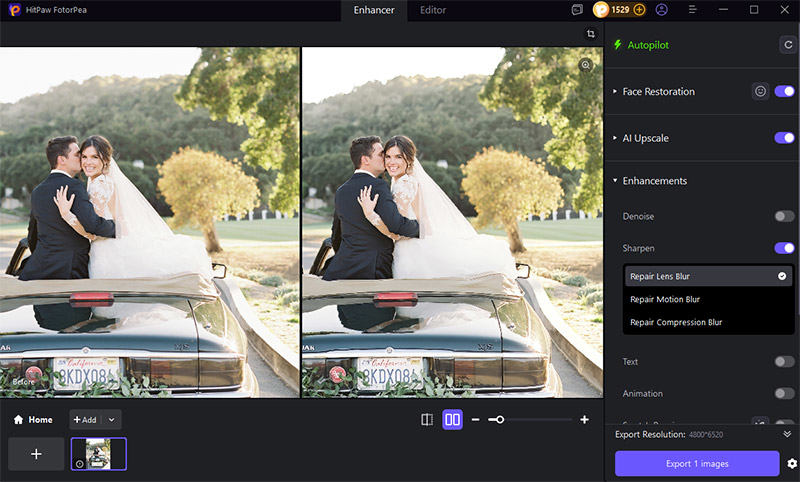Click the HitPaw FotorPea logo icon
Viewport: 800px width, 482px height.
[15, 10]
